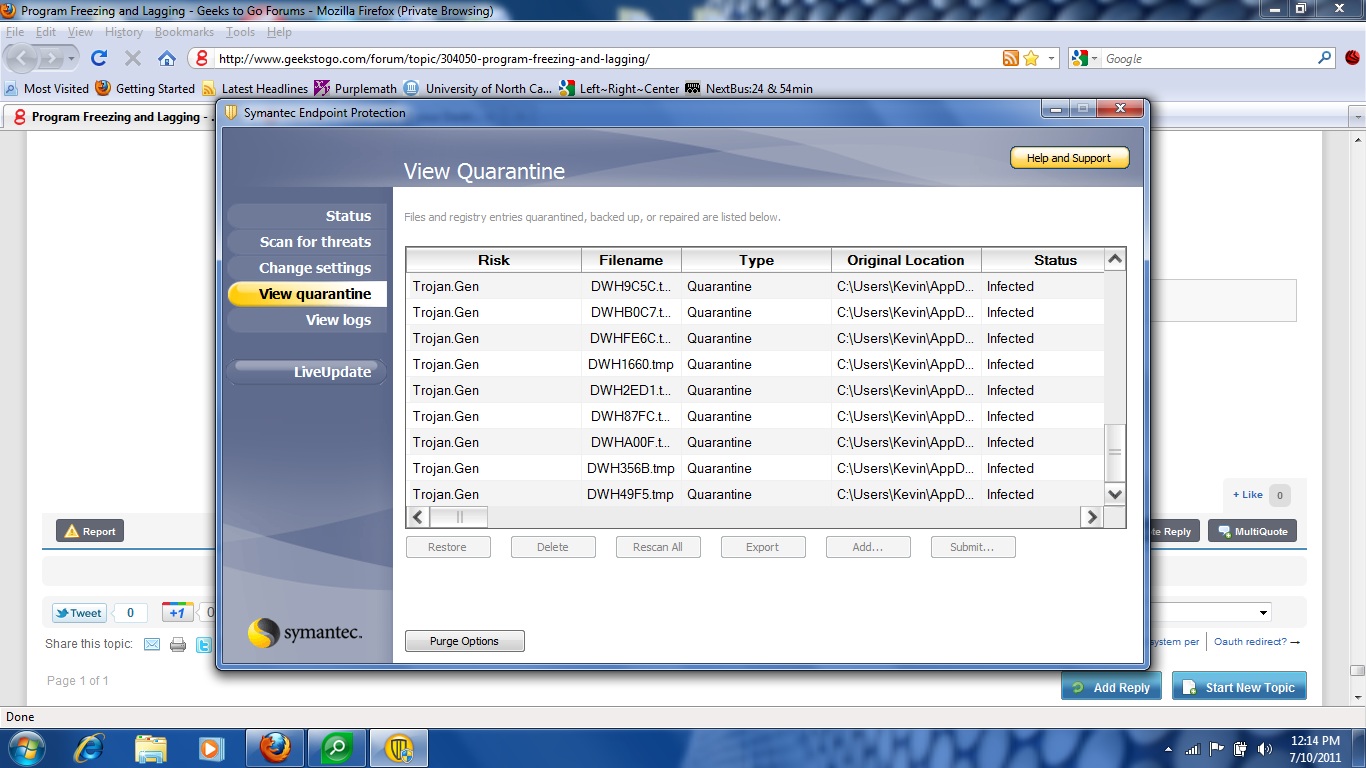
Task: Click the RSS feed icon in address bar
Action: (1011, 59)
